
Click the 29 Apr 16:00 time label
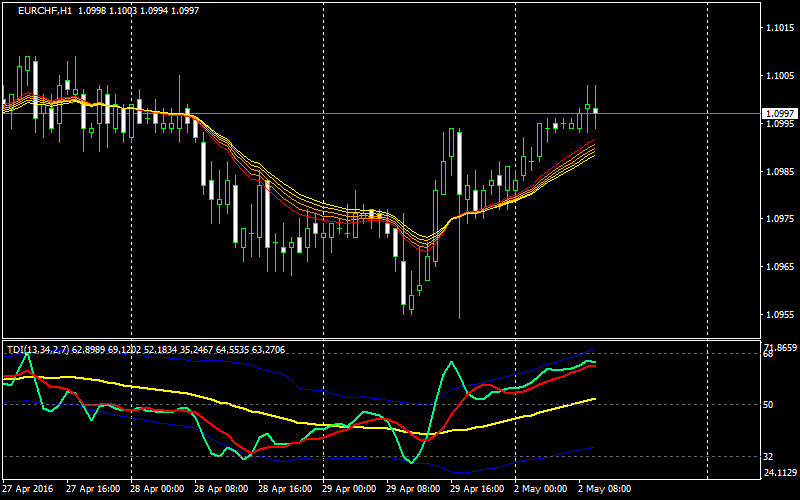pyautogui.click(x=477, y=489)
